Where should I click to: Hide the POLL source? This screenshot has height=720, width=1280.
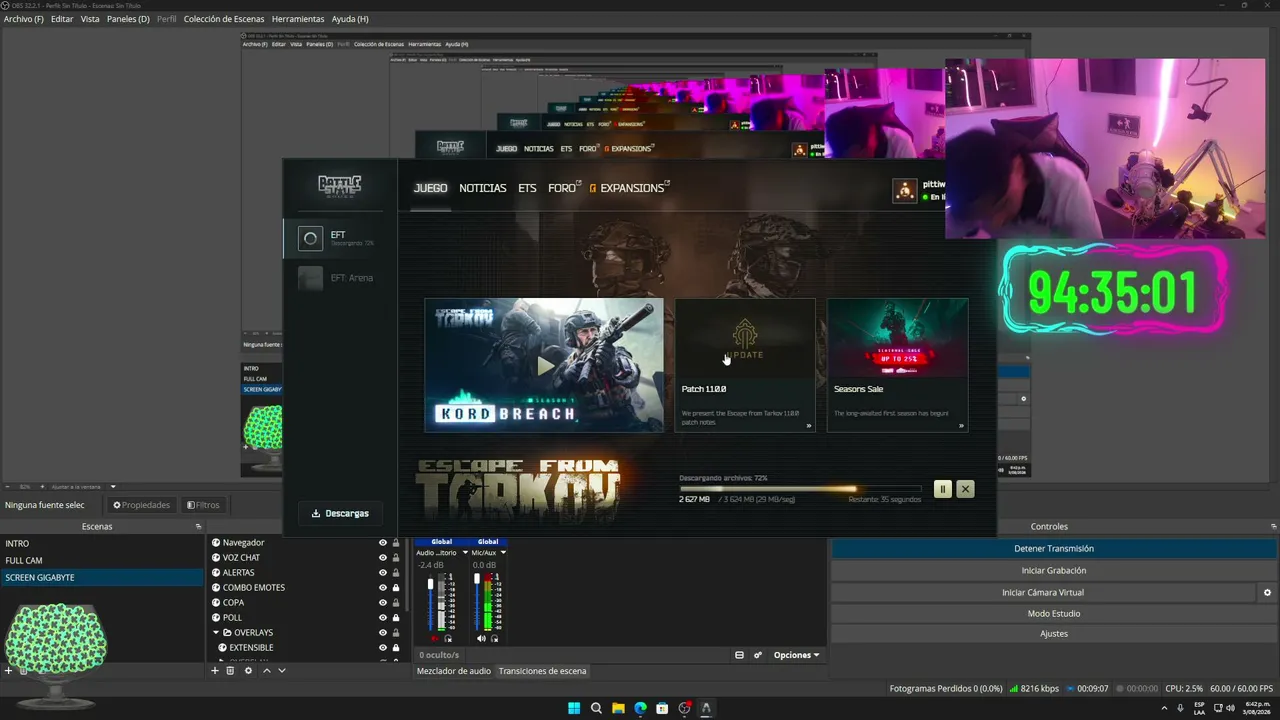click(382, 618)
